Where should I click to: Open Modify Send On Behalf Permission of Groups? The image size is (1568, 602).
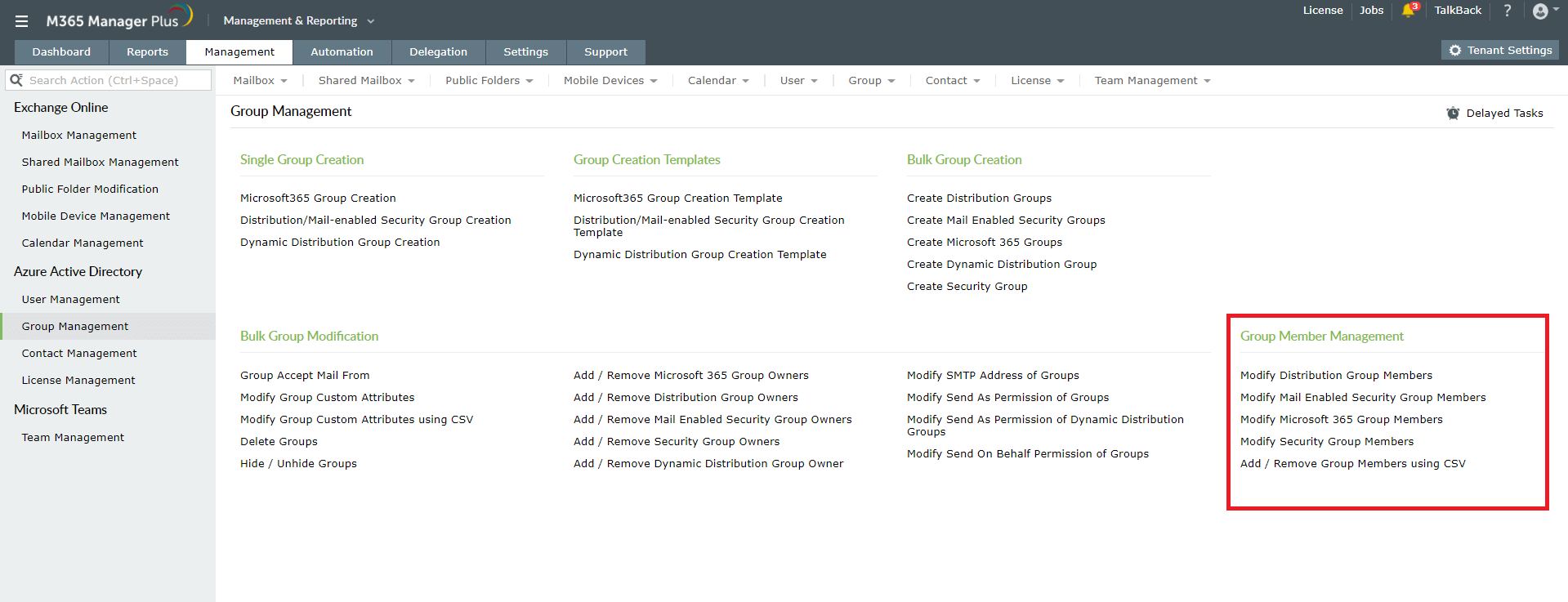pyautogui.click(x=1028, y=453)
